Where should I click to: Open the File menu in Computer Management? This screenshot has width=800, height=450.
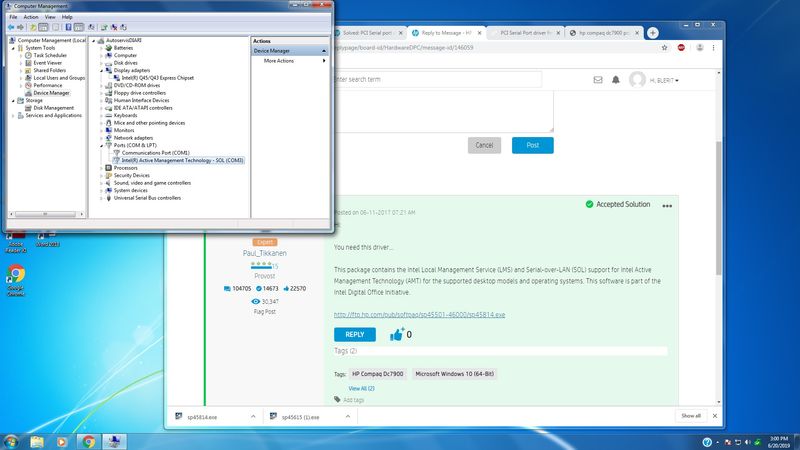pyautogui.click(x=13, y=17)
